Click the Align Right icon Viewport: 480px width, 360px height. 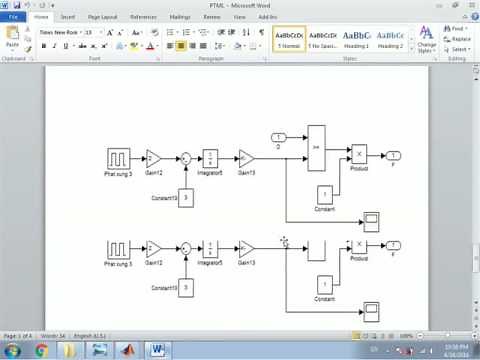pos(192,46)
